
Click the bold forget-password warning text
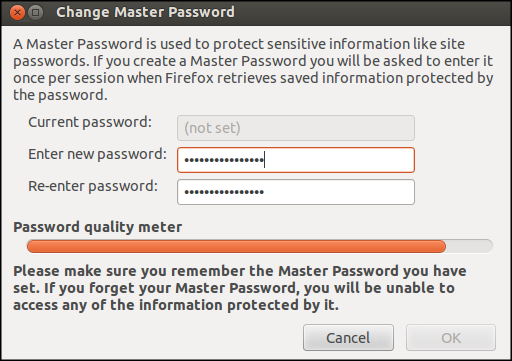[240, 288]
